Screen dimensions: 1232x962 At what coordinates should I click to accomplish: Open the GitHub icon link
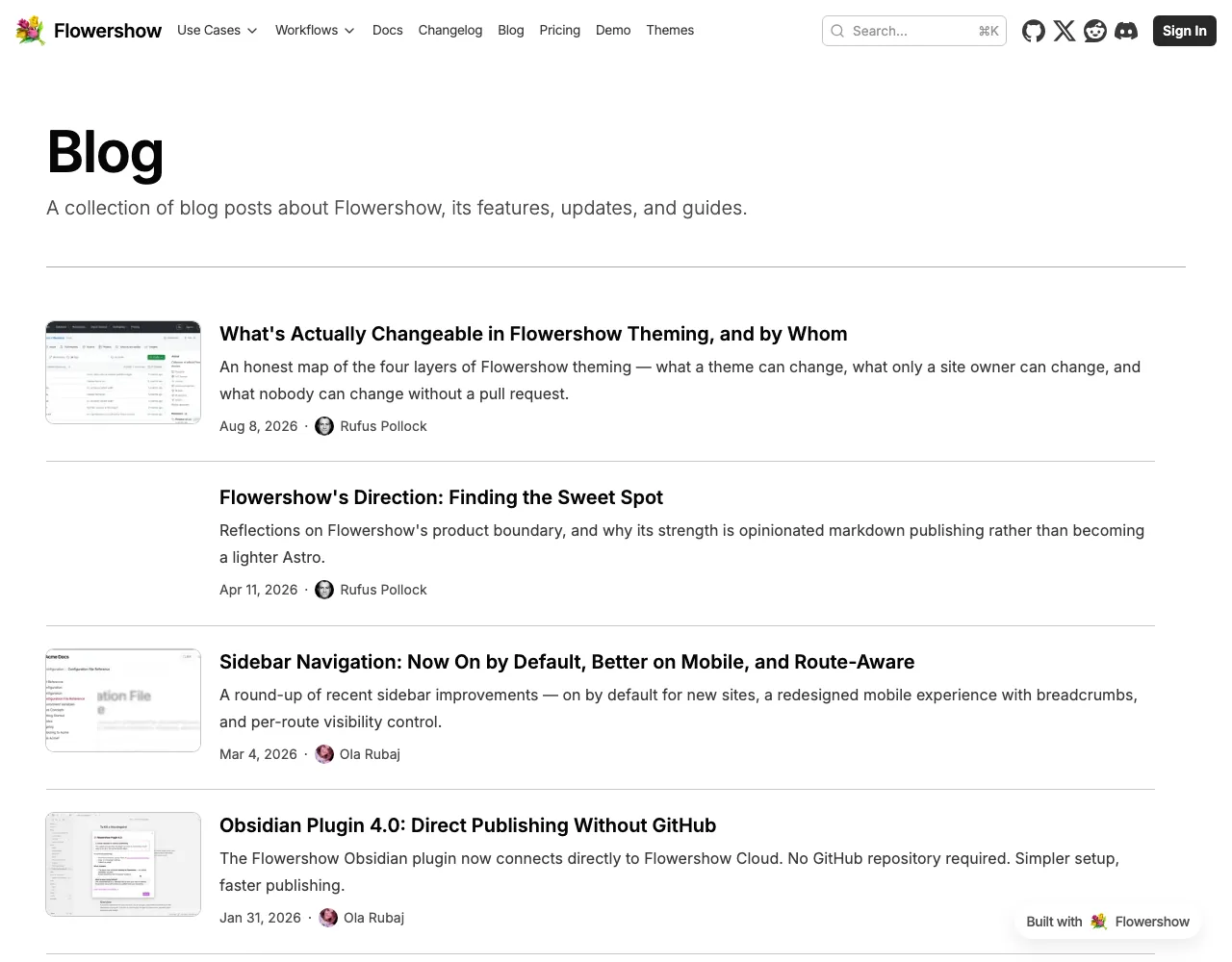tap(1034, 31)
